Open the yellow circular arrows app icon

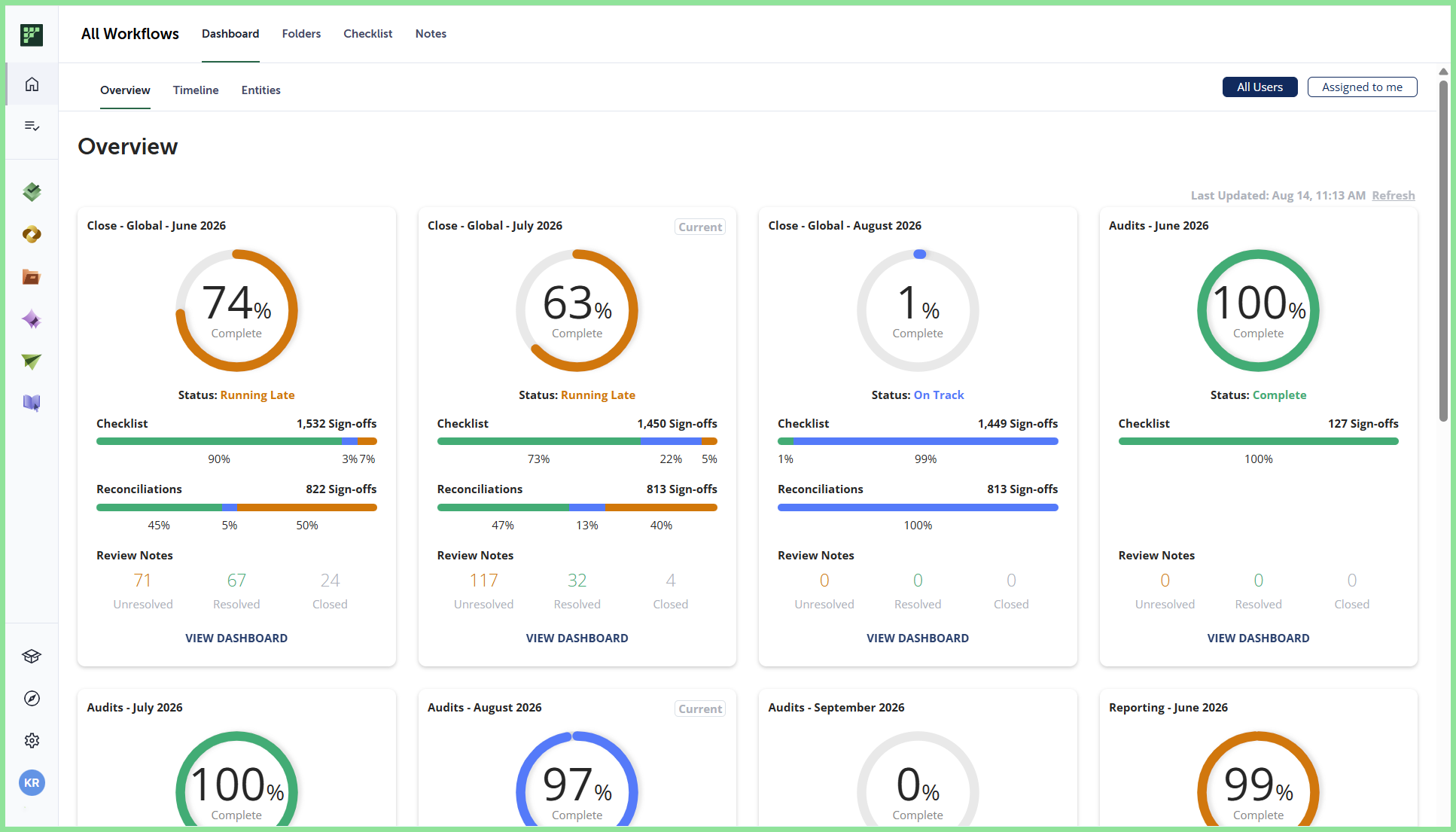pyautogui.click(x=32, y=234)
